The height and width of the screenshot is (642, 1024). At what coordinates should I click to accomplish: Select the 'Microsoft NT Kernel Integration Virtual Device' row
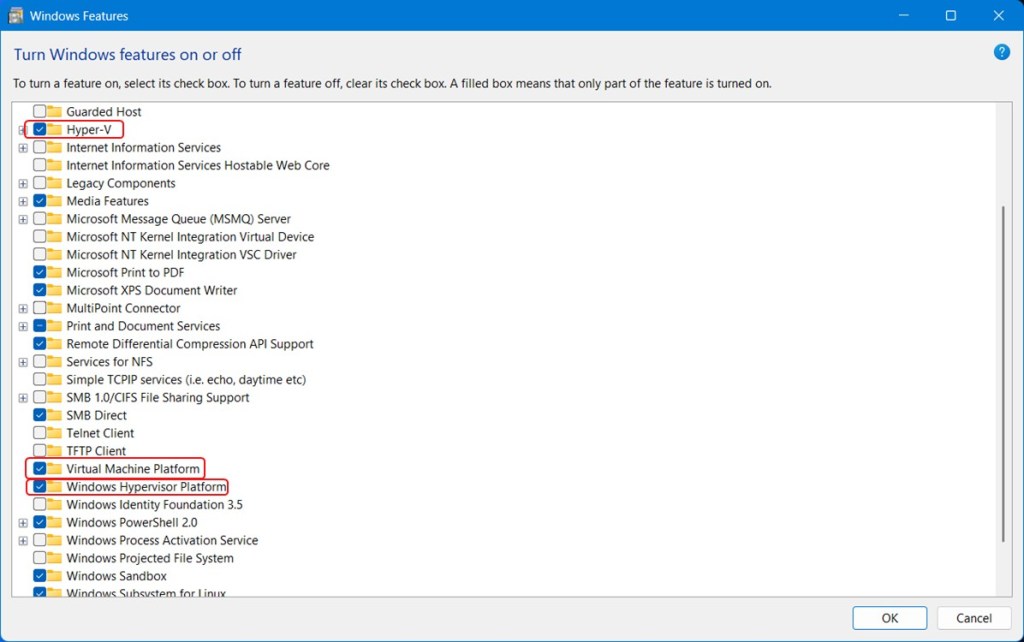(190, 236)
